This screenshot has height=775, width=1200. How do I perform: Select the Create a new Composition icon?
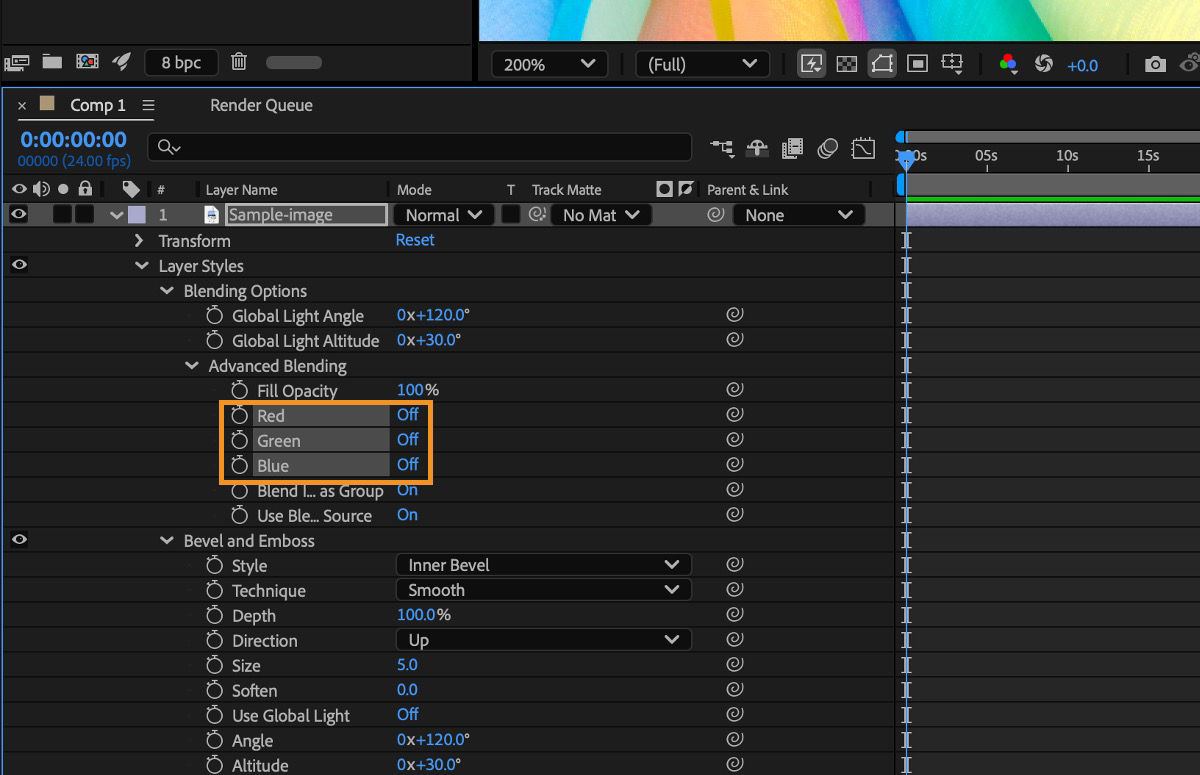coord(88,62)
